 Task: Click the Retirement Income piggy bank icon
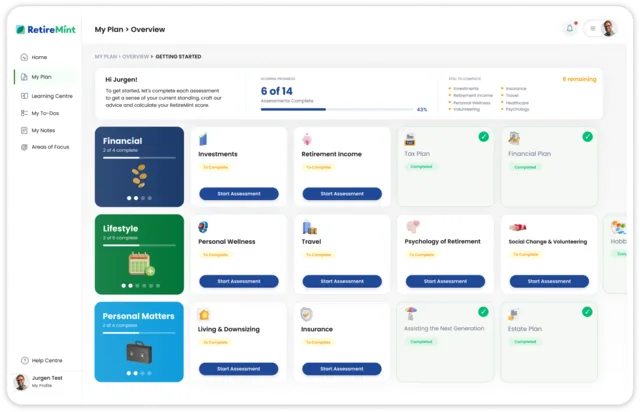coord(307,139)
